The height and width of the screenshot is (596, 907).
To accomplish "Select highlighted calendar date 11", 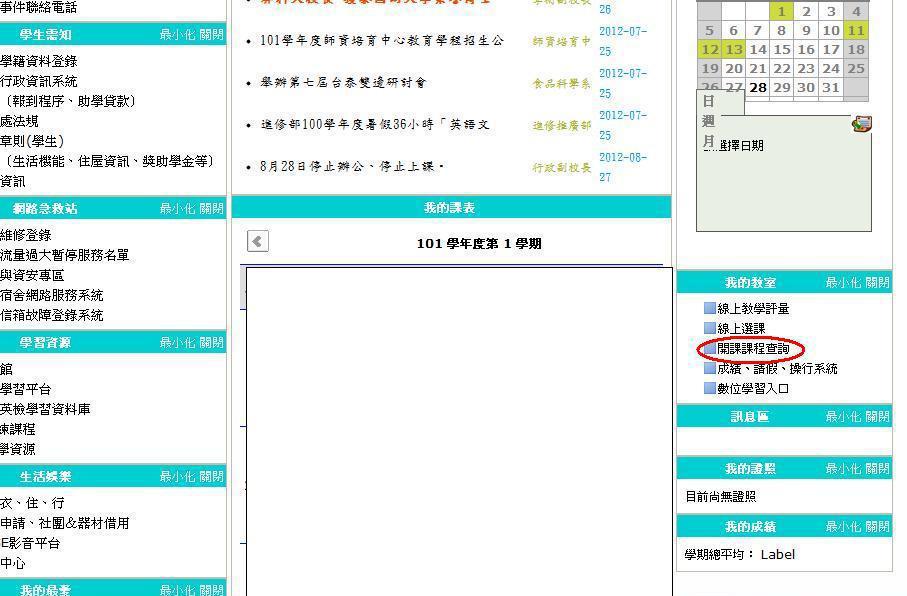I will [856, 30].
